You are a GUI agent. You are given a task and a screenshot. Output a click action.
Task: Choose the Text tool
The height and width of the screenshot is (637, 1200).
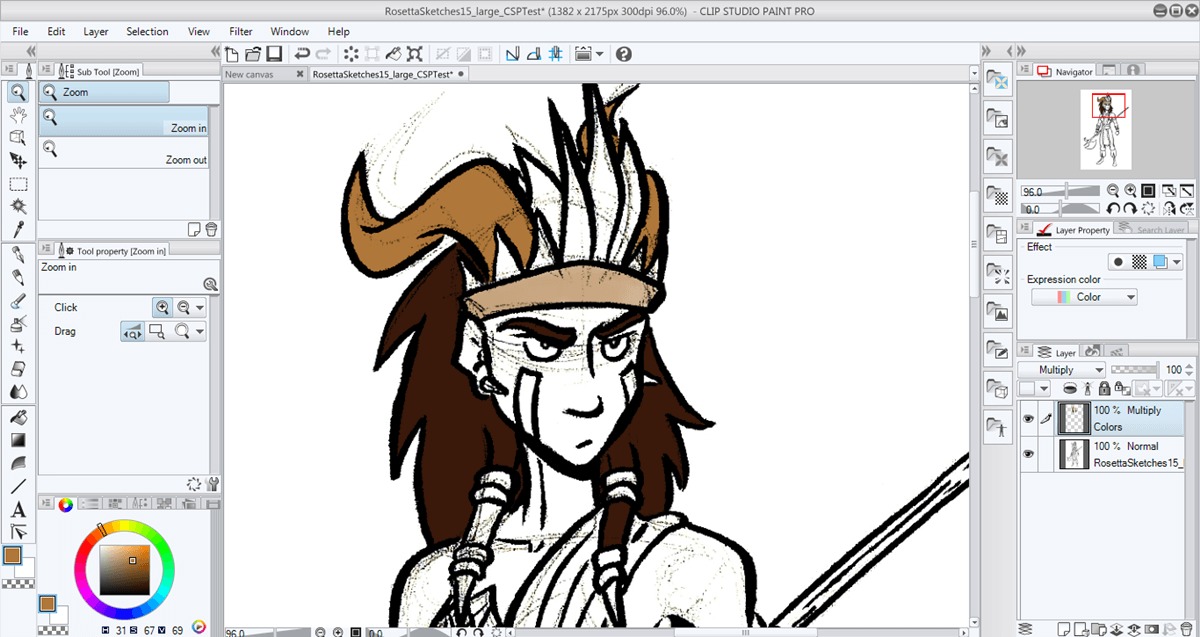[x=17, y=510]
